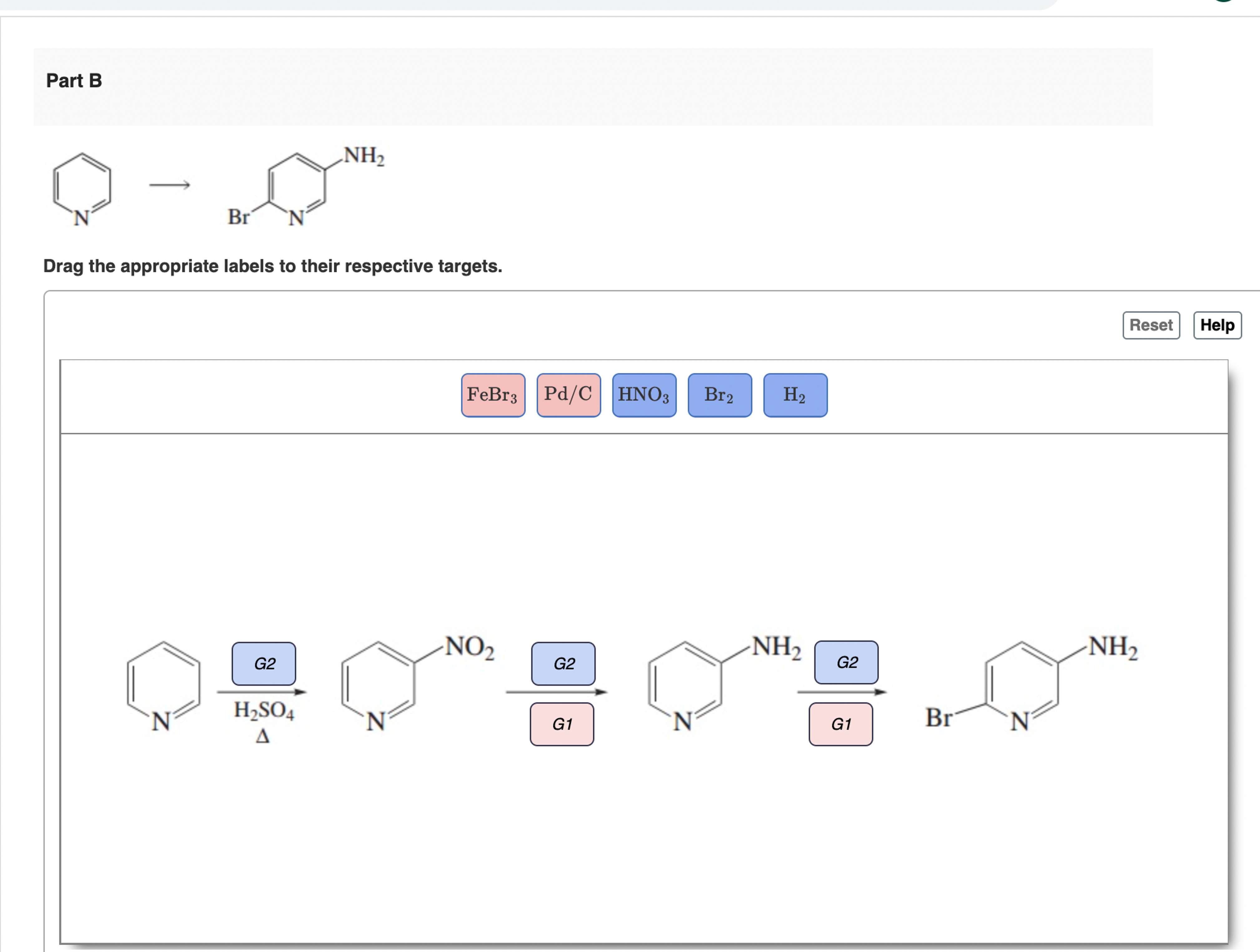This screenshot has width=1260, height=952.
Task: Click the starting pyridine structure in scheme
Action: 164,687
